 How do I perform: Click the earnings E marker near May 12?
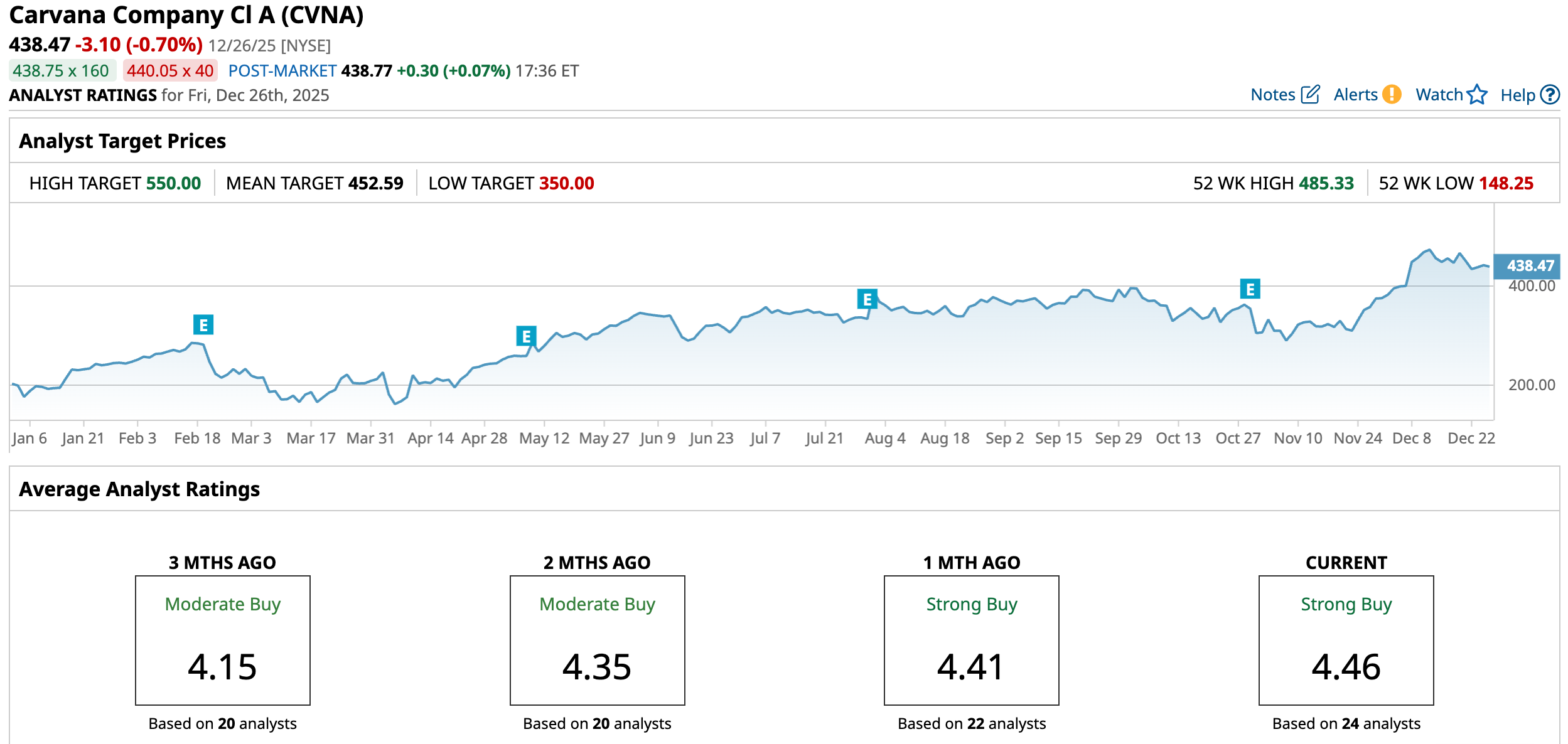point(526,336)
